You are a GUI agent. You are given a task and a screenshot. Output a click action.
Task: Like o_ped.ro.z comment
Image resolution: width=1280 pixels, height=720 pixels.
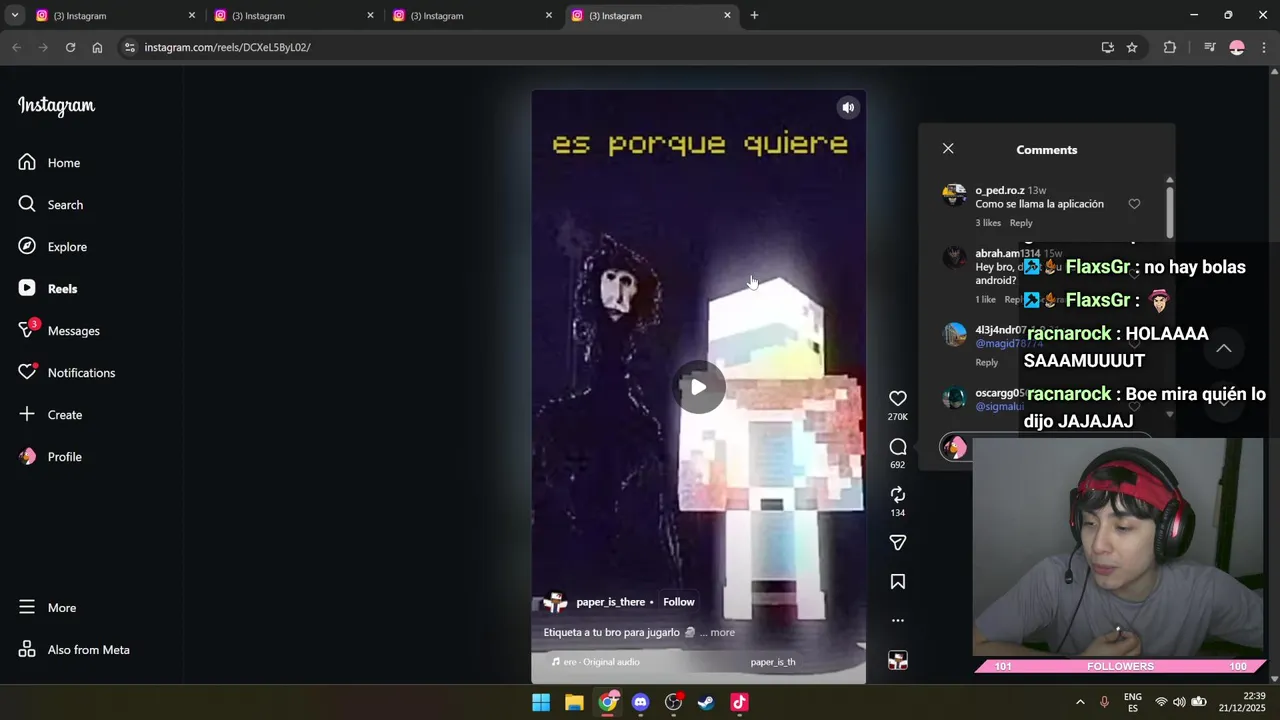[1134, 204]
